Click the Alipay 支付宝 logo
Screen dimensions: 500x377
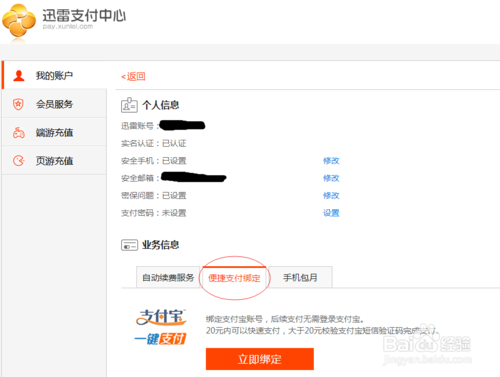[161, 317]
